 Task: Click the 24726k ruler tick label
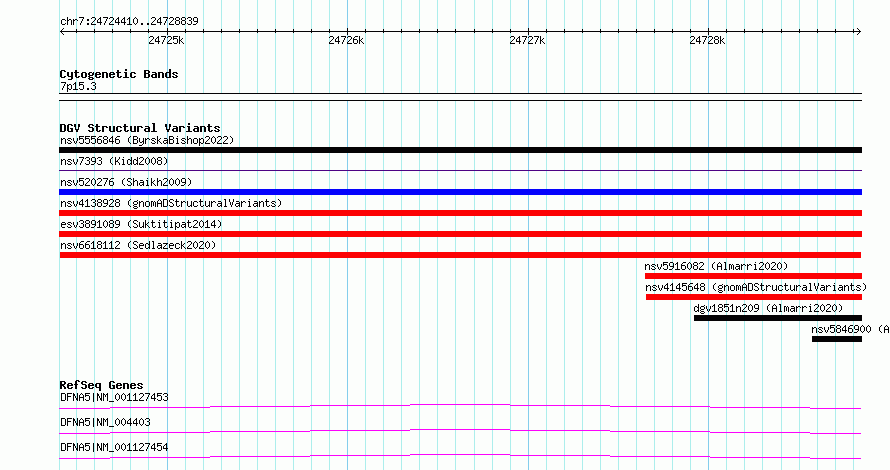point(346,40)
